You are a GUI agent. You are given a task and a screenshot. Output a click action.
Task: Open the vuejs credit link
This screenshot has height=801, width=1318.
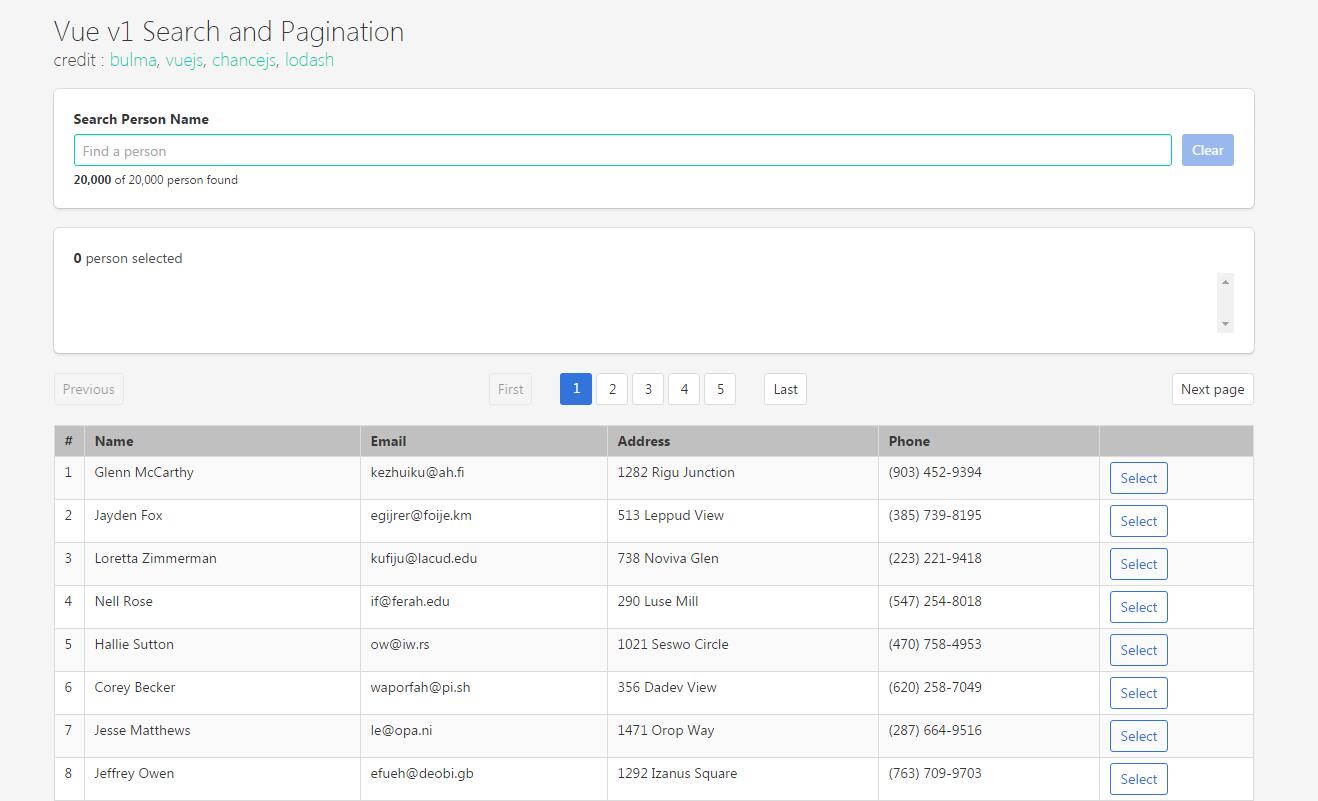point(186,60)
